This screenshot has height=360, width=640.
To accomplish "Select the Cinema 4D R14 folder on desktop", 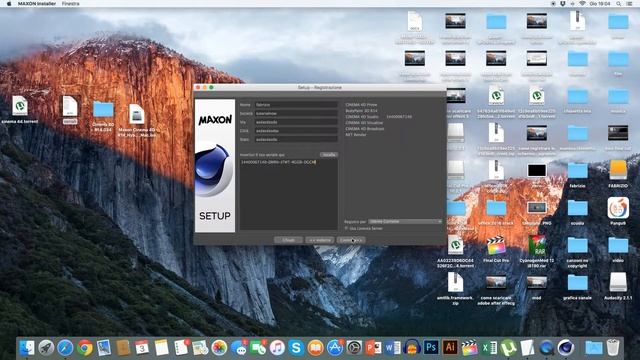I will [x=103, y=110].
